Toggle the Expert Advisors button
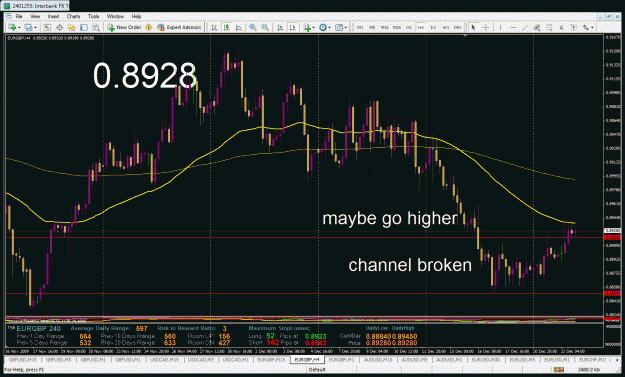 (179, 27)
